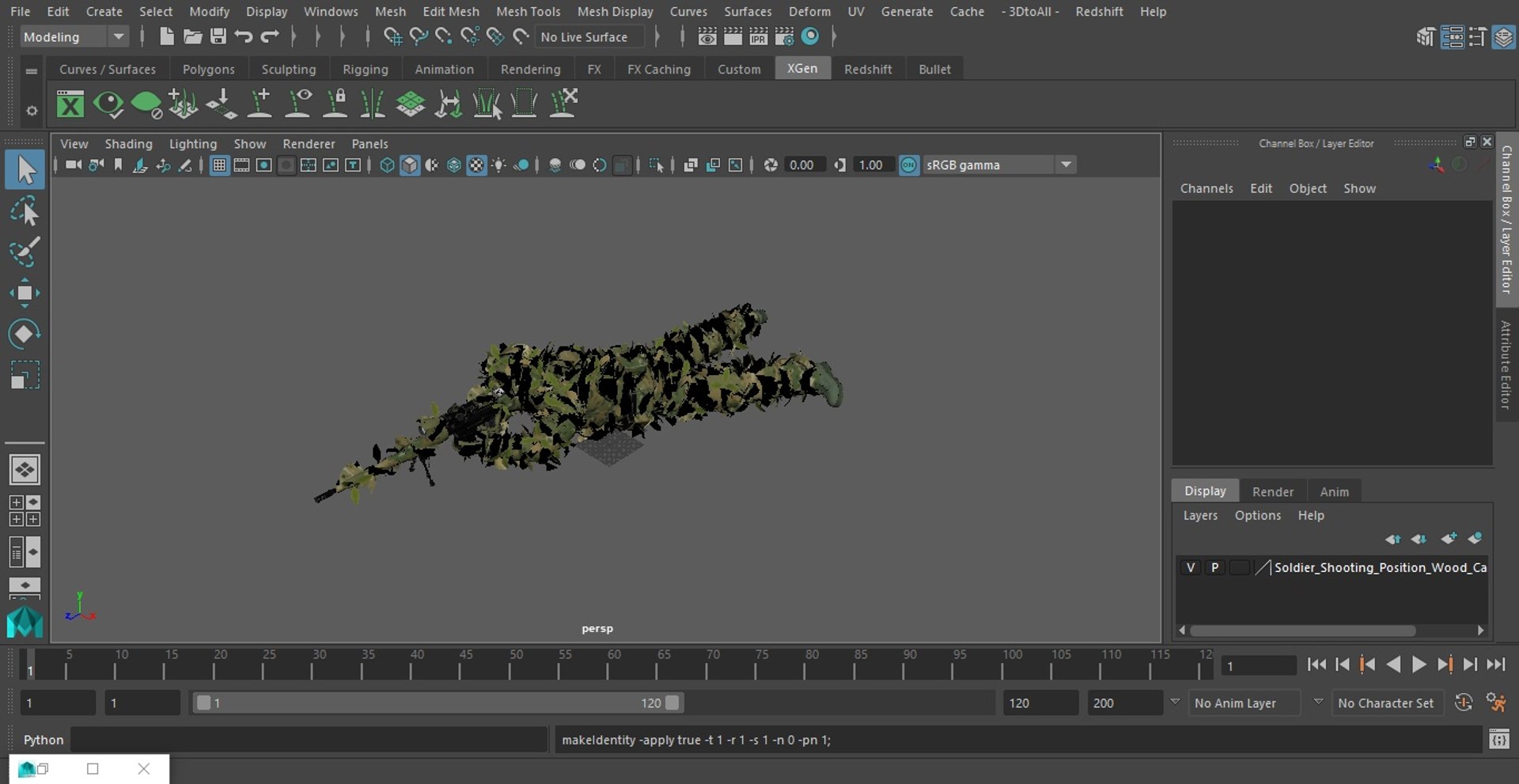Click the time range slider bar
Viewport: 1519px width, 784px height.
(x=437, y=703)
